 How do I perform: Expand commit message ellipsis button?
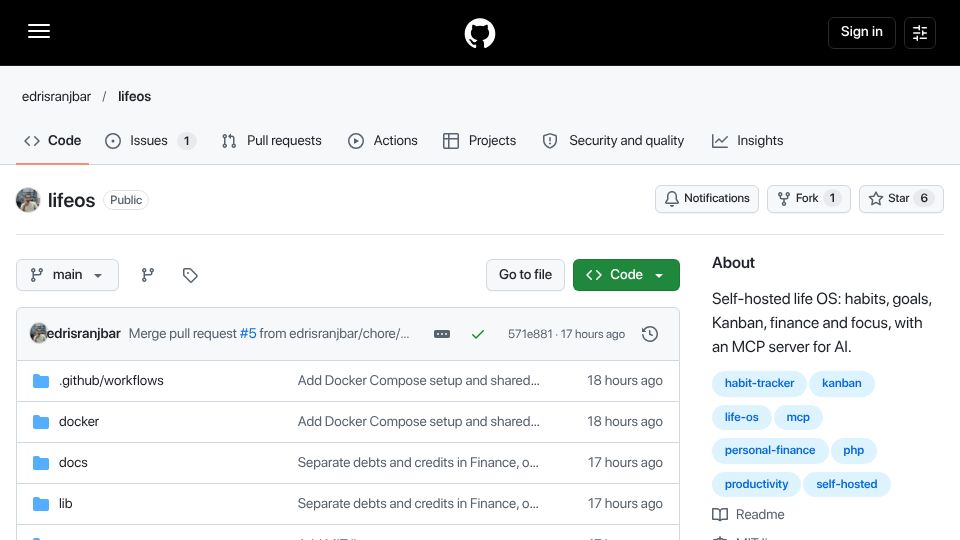pyautogui.click(x=441, y=334)
